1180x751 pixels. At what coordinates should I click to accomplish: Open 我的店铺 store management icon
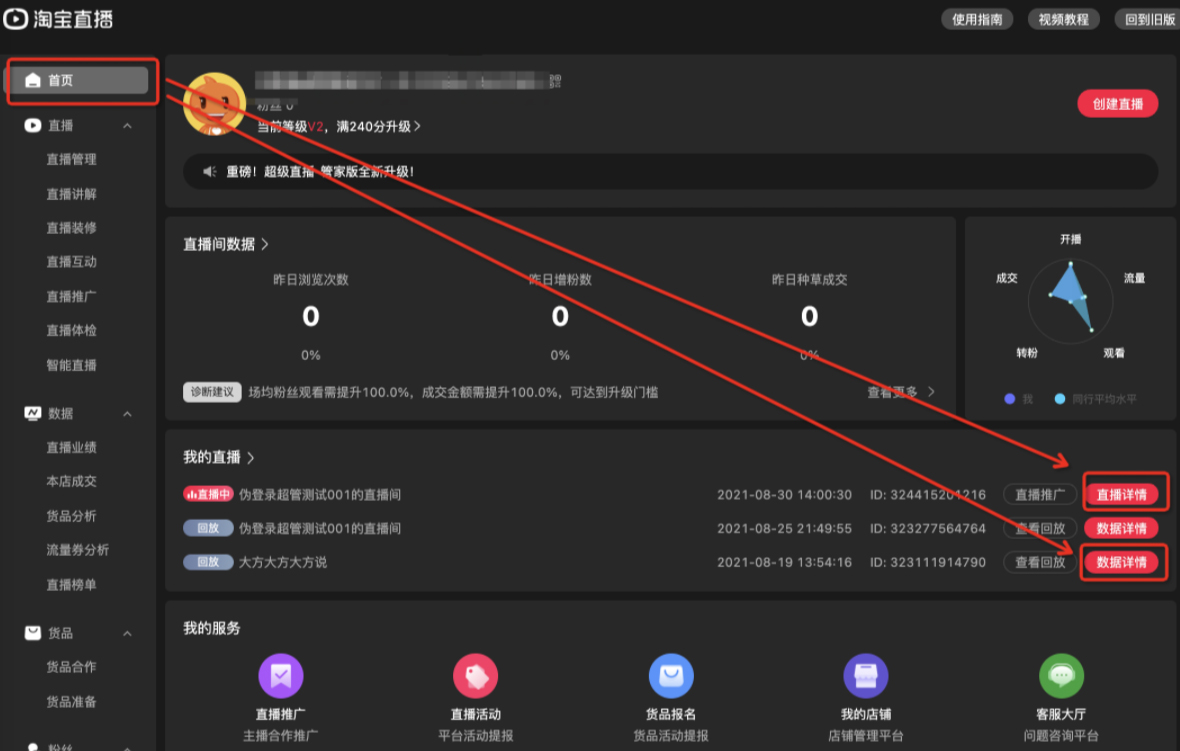(865, 675)
